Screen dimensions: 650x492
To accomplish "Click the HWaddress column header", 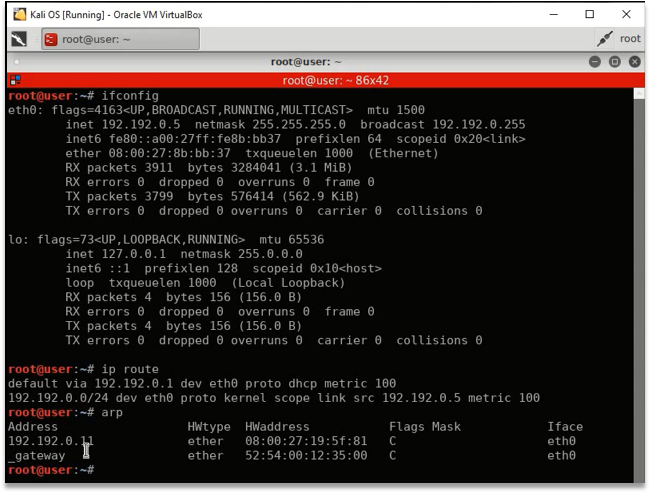I will click(x=277, y=427).
